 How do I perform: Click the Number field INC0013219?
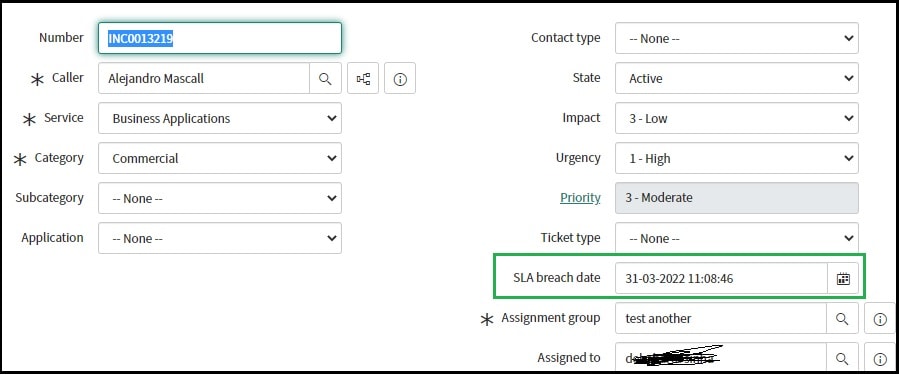[220, 38]
